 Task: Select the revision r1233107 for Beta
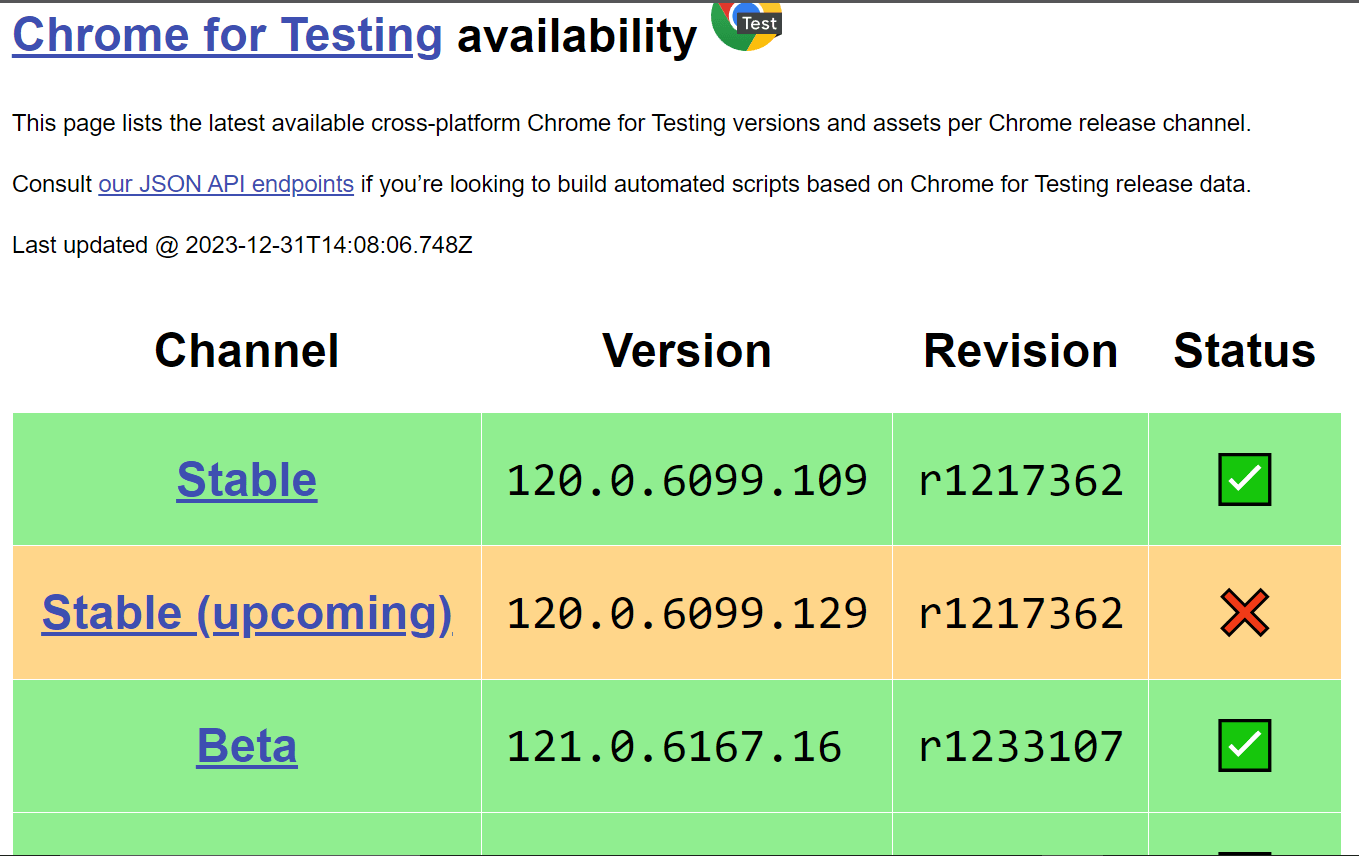point(1019,746)
